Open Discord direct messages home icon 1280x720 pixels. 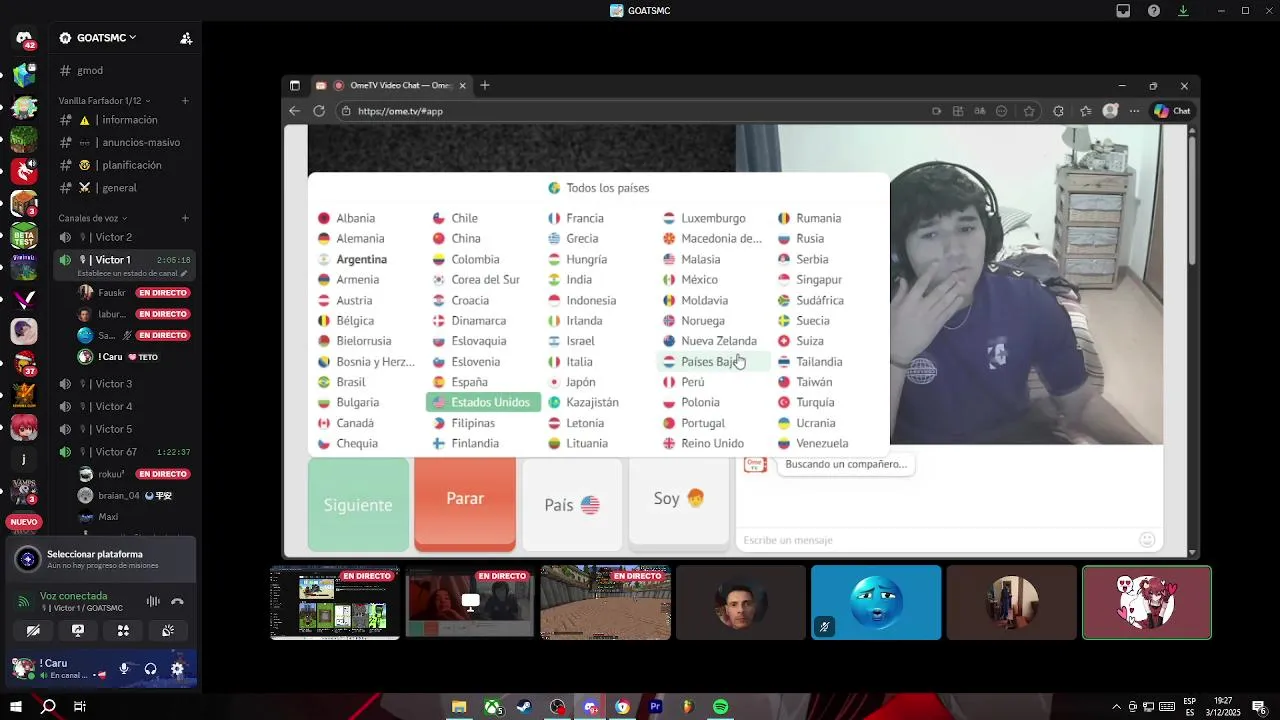tap(24, 39)
